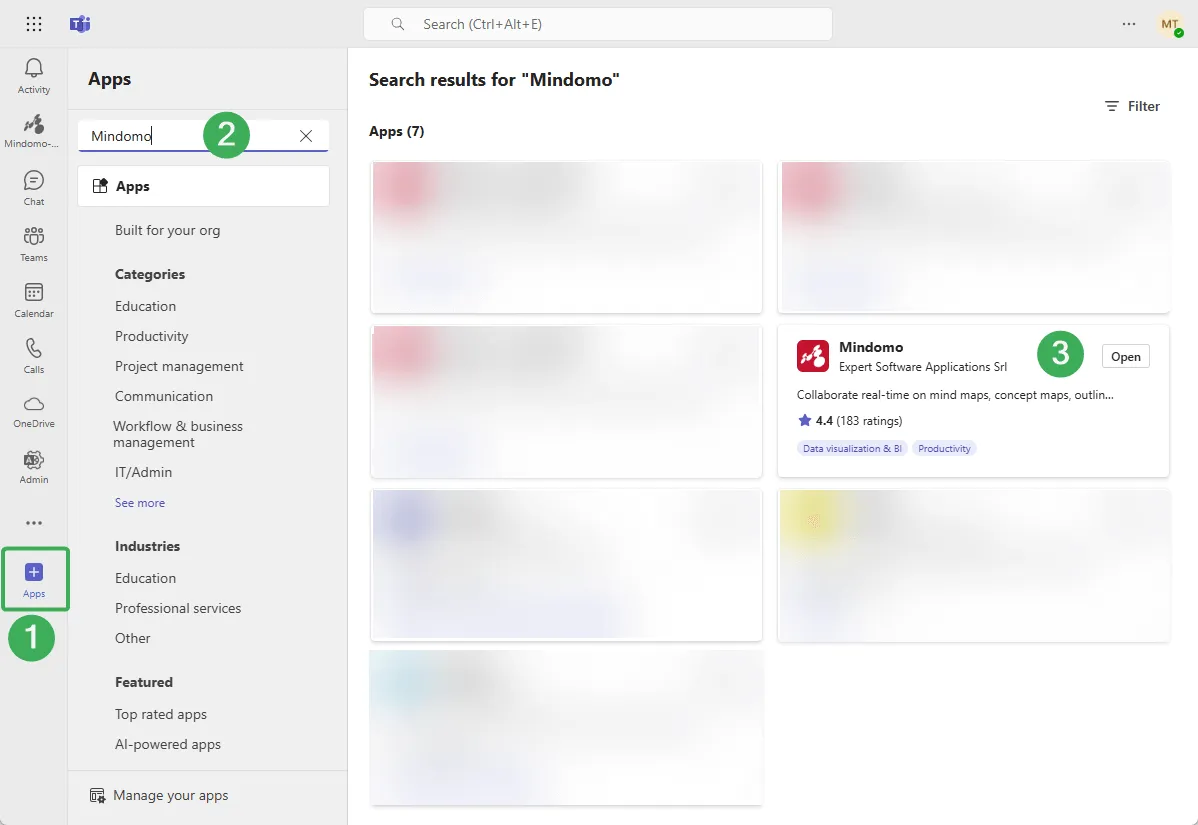Image resolution: width=1198 pixels, height=825 pixels.
Task: Click the Mindomo app title in results
Action: pos(871,347)
